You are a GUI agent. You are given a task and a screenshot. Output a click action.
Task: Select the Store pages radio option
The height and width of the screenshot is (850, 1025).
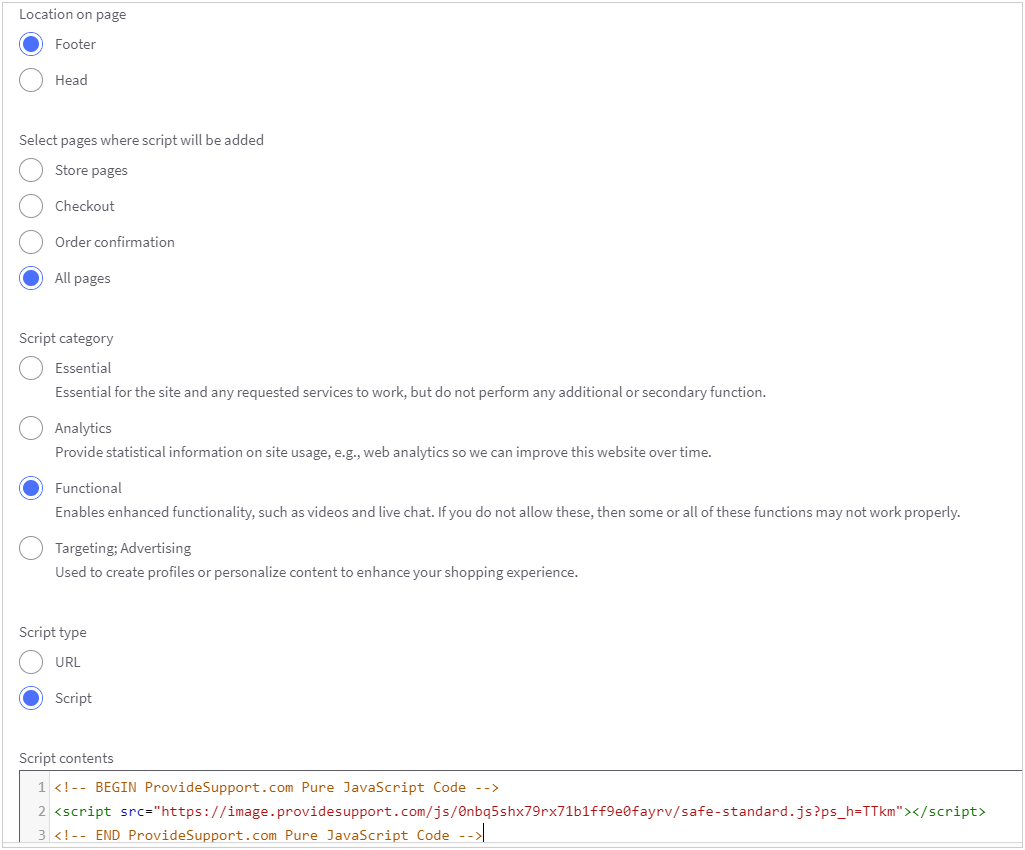[31, 170]
